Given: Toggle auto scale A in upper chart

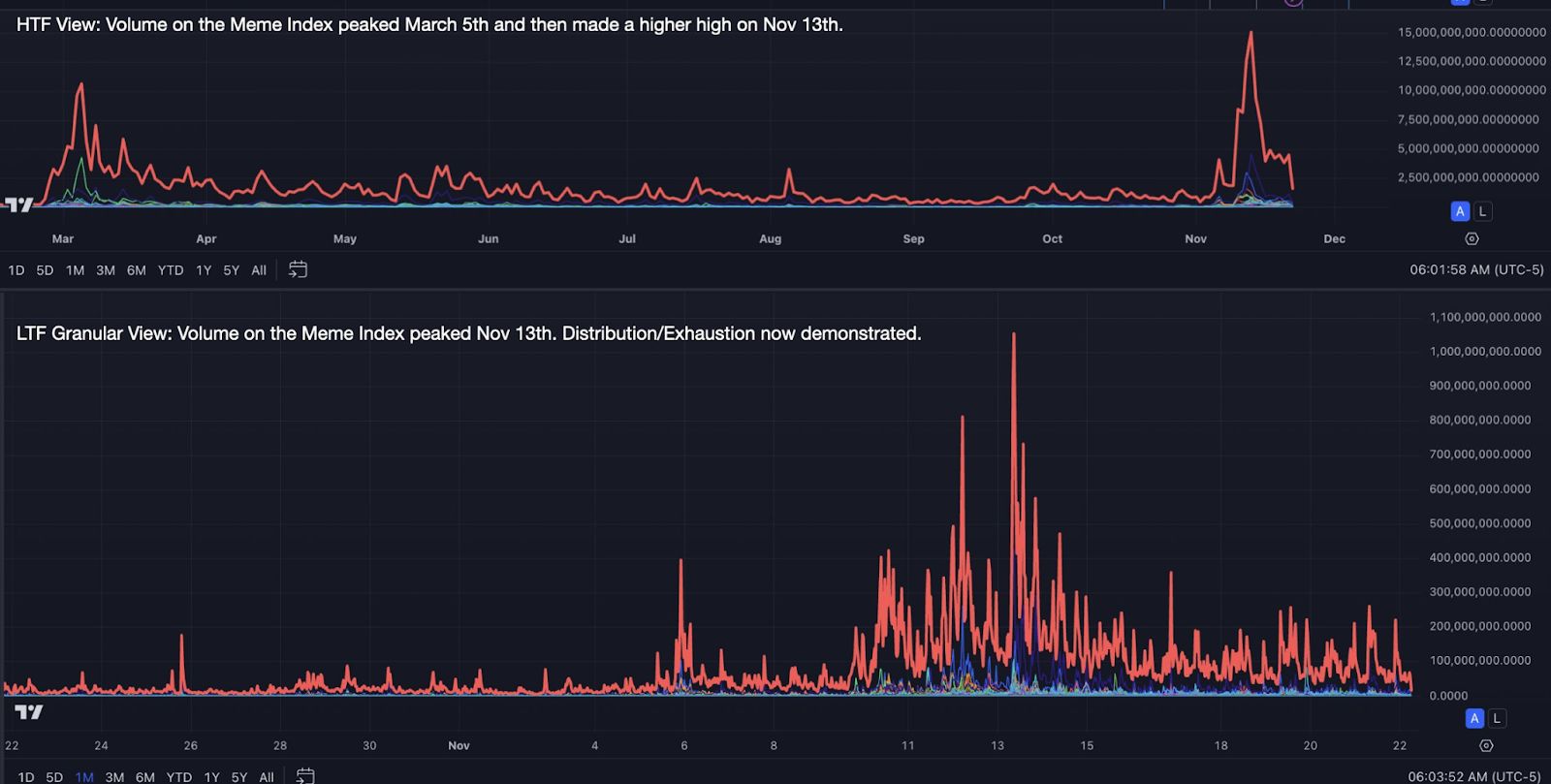Looking at the screenshot, I should [1460, 211].
